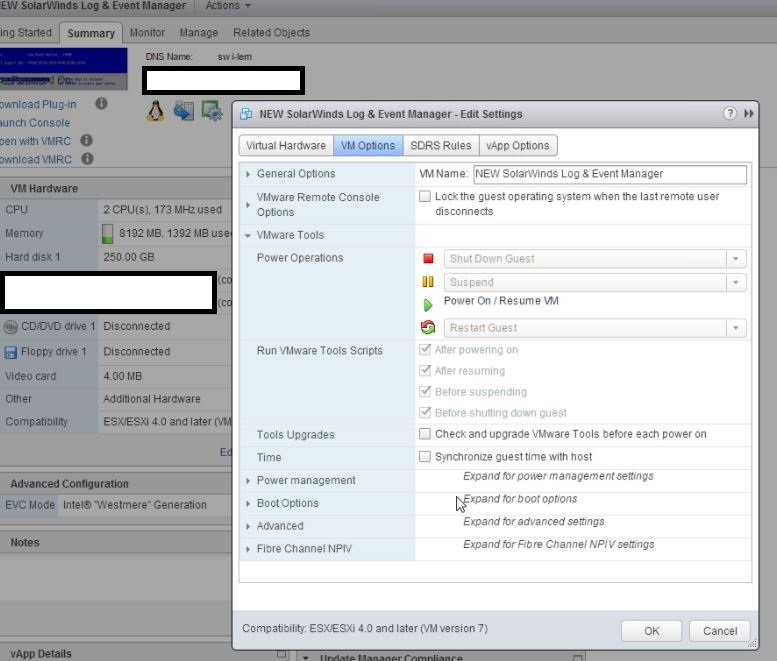Click the info icon next to Download VMRC
The height and width of the screenshot is (661, 777).
(x=87, y=159)
